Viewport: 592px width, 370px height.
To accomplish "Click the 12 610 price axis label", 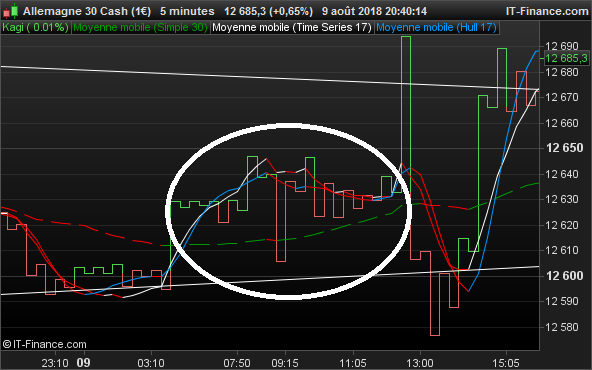I will pos(562,250).
